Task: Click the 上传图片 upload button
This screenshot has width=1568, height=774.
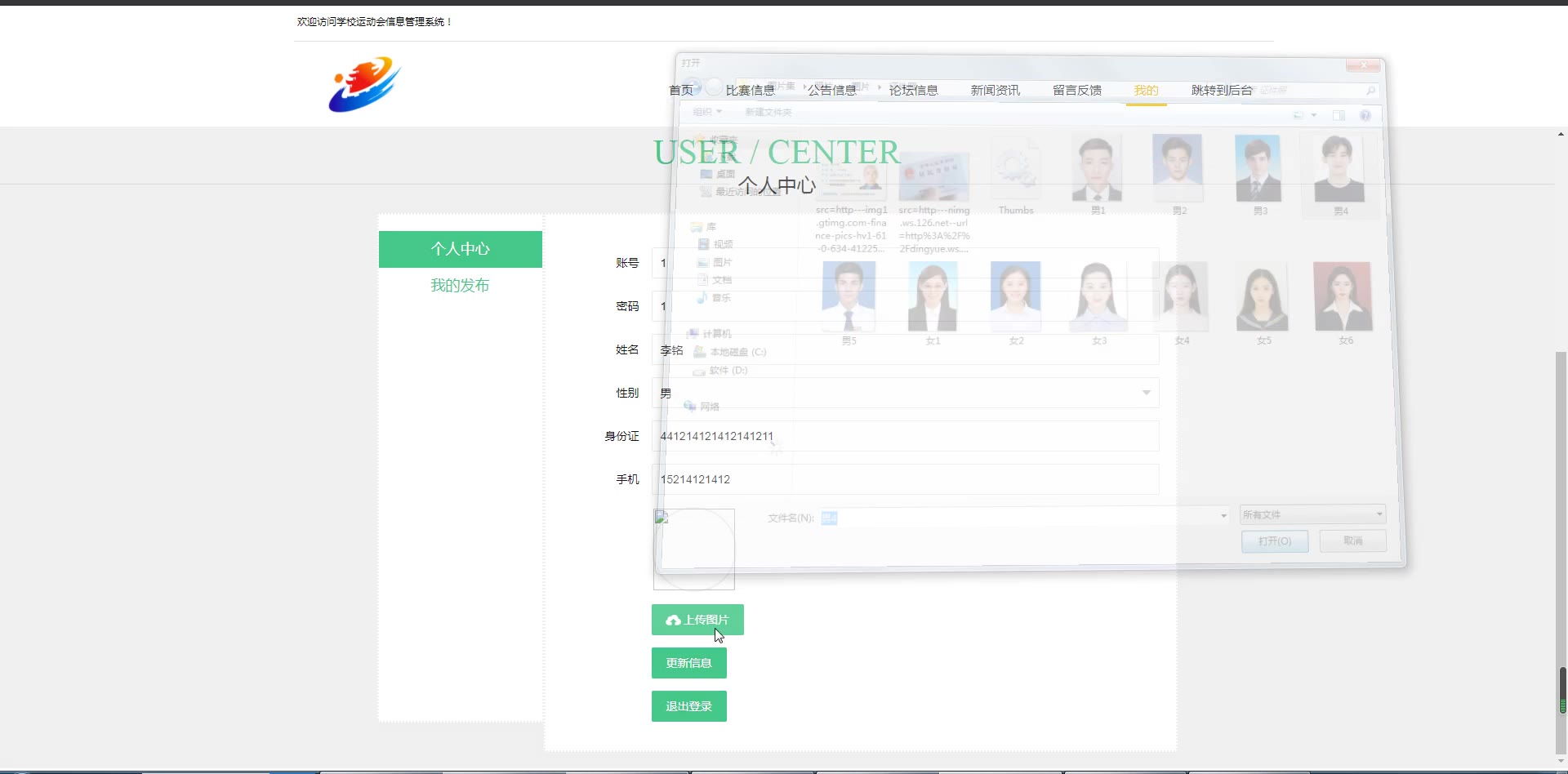Action: (697, 620)
